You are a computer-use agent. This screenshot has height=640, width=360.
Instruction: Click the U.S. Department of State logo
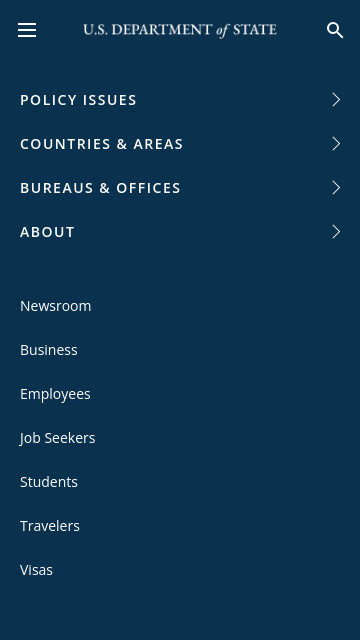180,30
